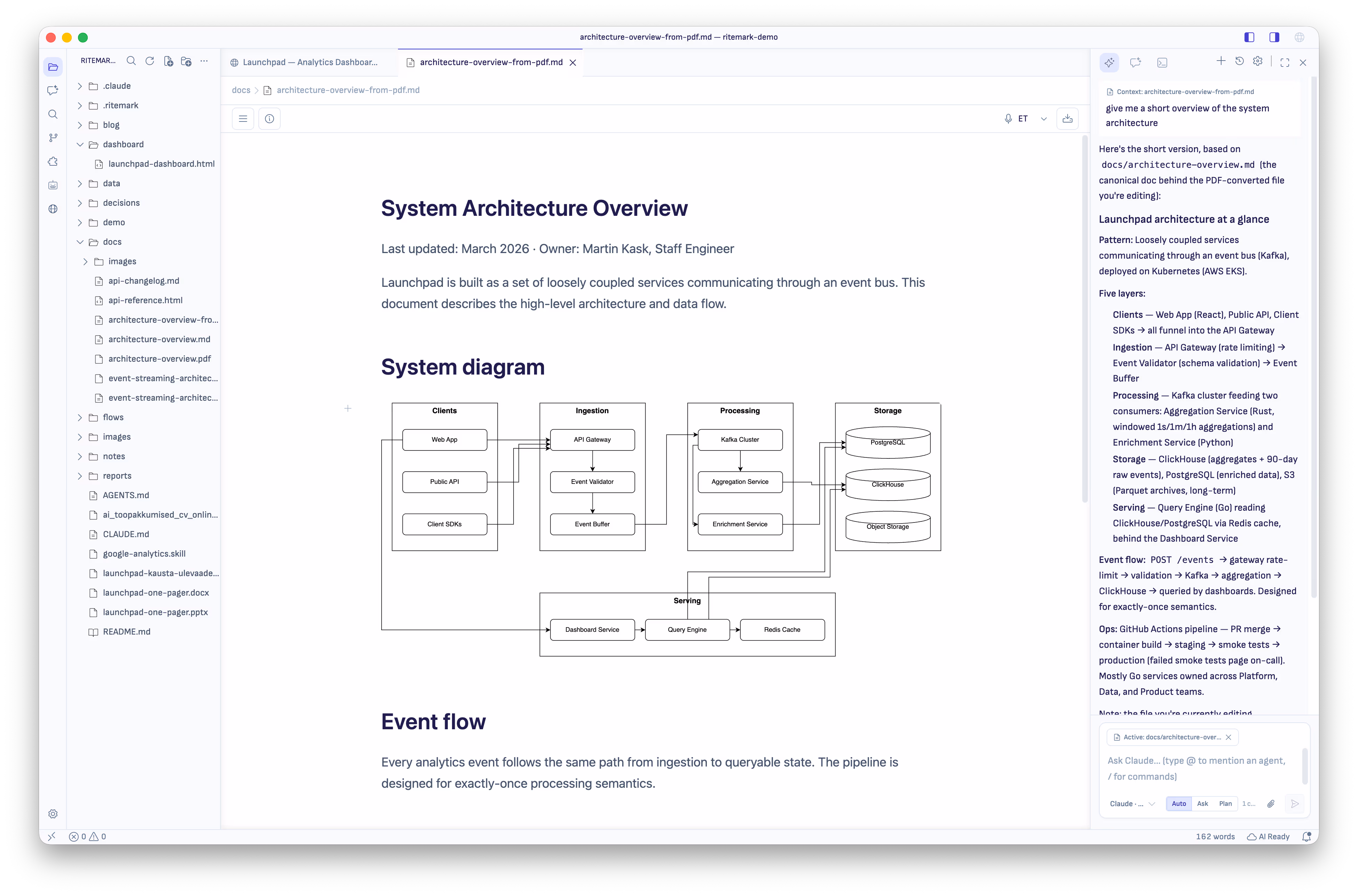Click the AI Ready status indicator
Screen dimensions: 1358x896
coord(1268,836)
